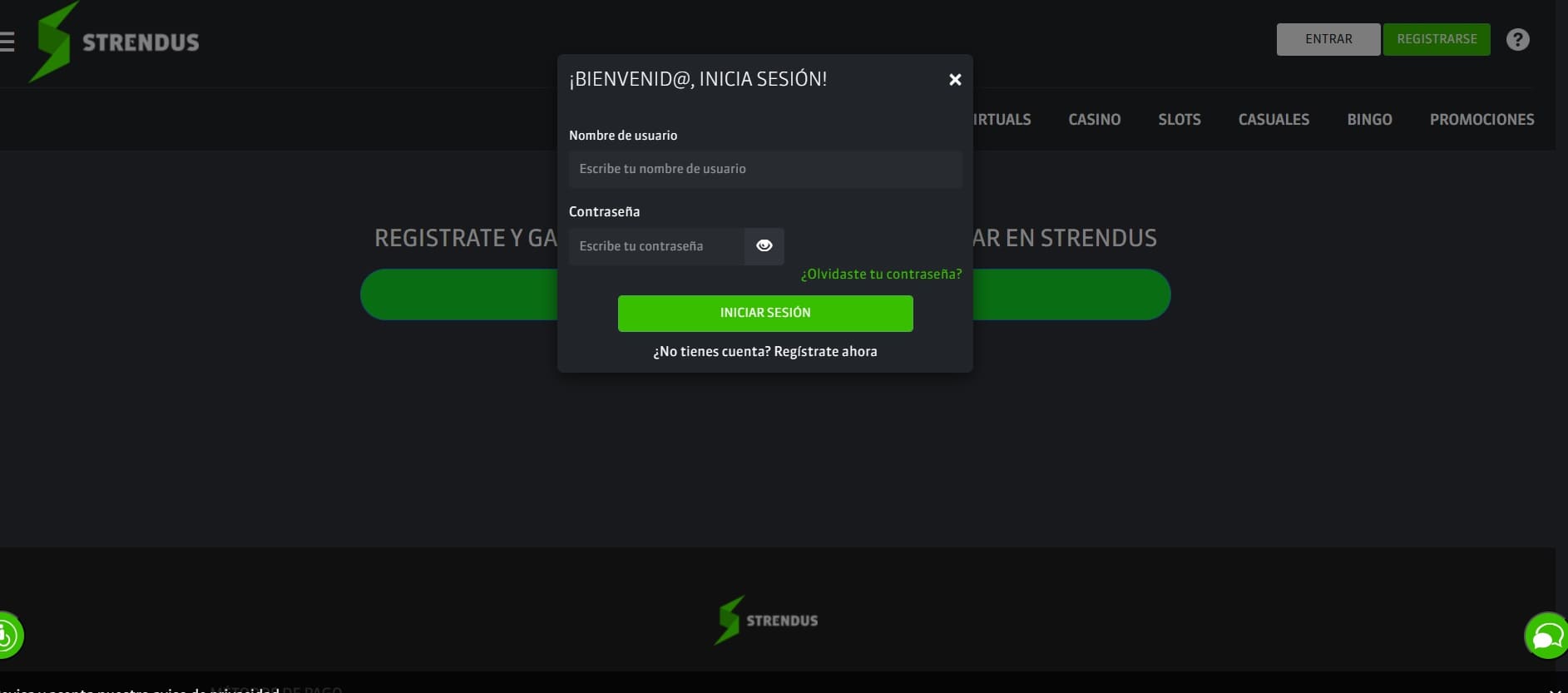Screen dimensions: 1568x693
Task: Focus the Contraseña input field
Action: click(x=656, y=246)
